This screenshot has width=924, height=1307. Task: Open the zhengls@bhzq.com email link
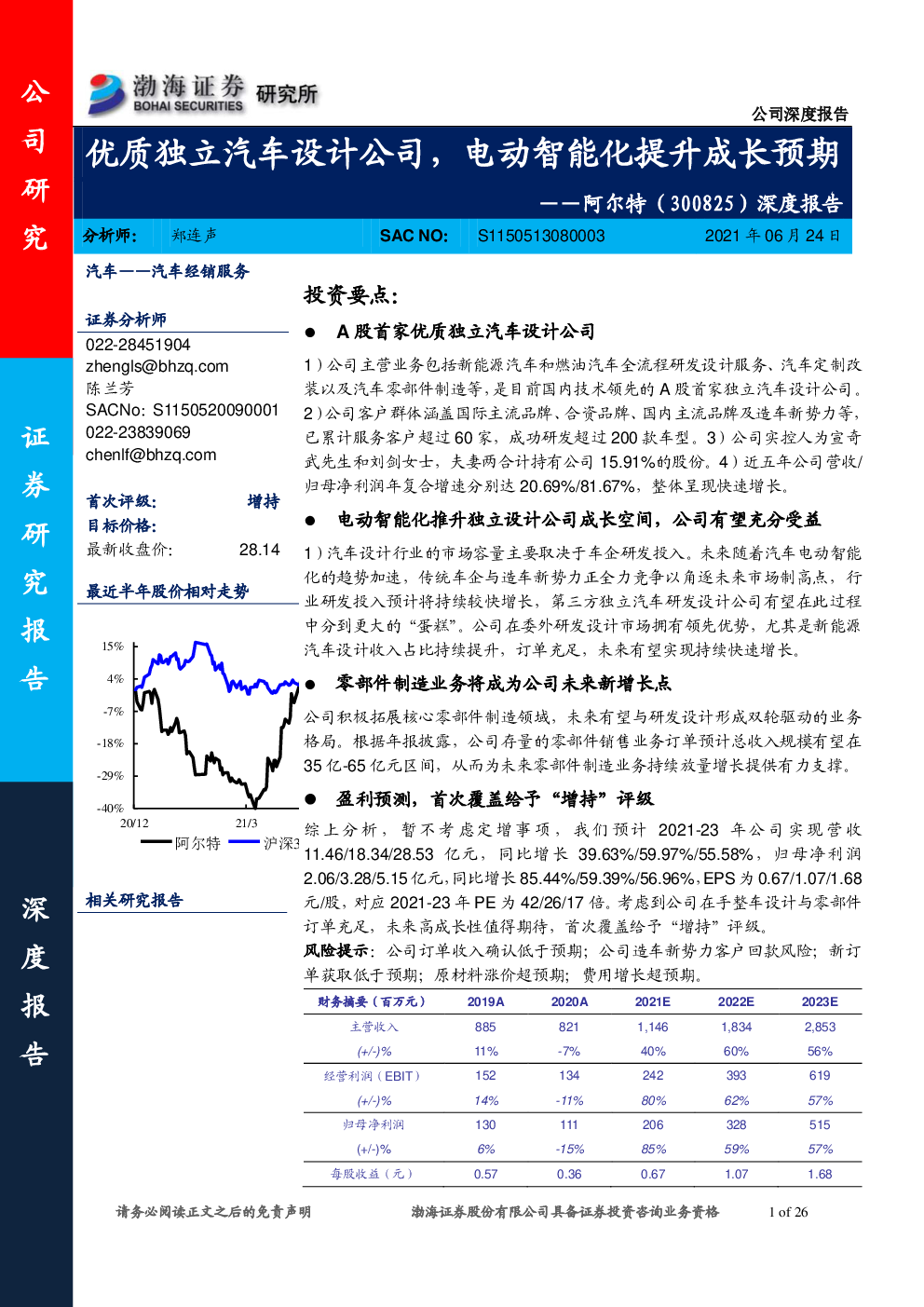(x=156, y=367)
